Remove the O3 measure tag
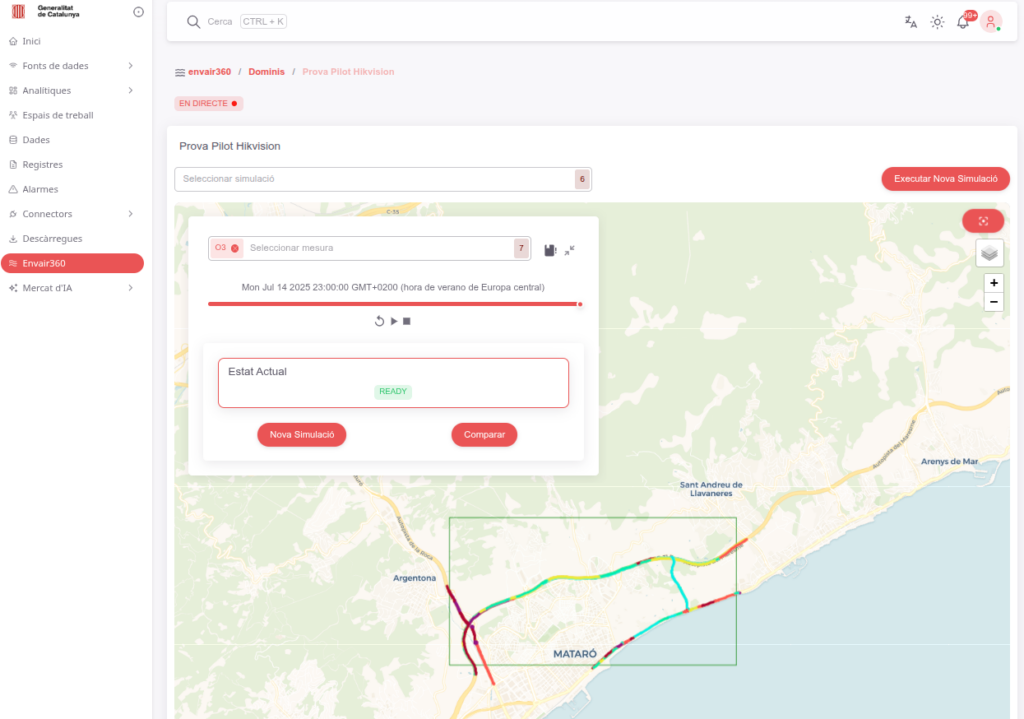This screenshot has width=1024, height=719. (234, 248)
